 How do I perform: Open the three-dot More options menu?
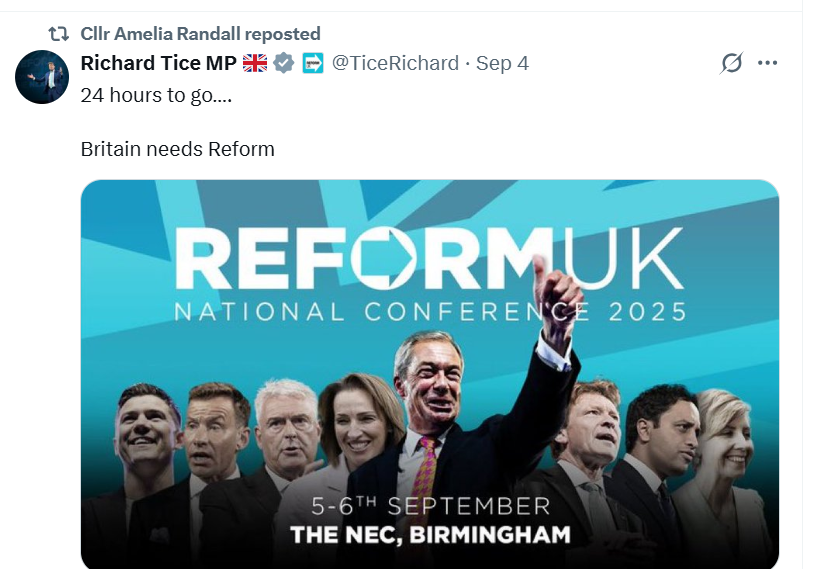pyautogui.click(x=768, y=64)
